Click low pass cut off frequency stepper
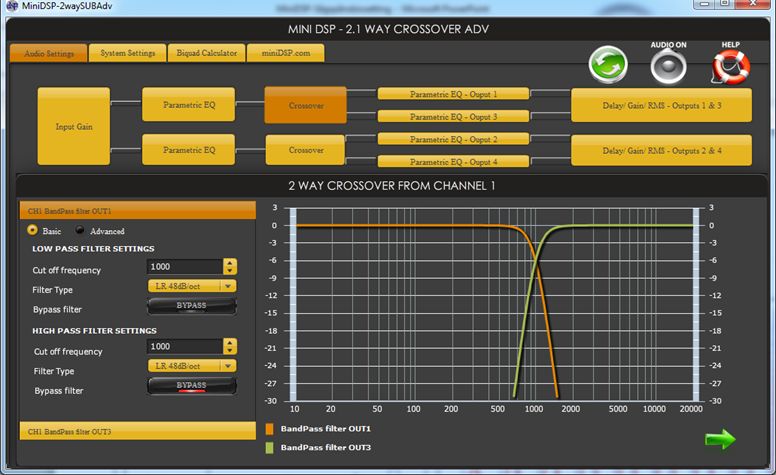Screen dimensions: 776x475 point(230,267)
